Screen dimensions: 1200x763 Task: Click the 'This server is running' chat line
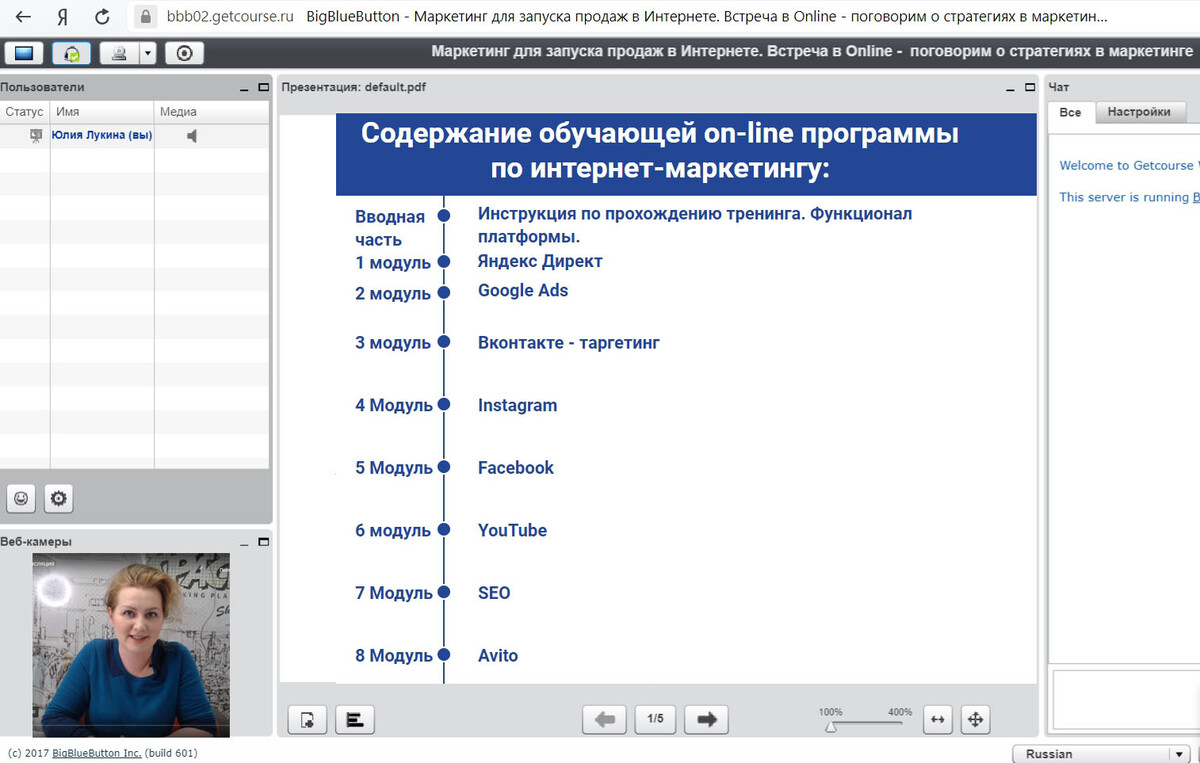click(x=1129, y=197)
